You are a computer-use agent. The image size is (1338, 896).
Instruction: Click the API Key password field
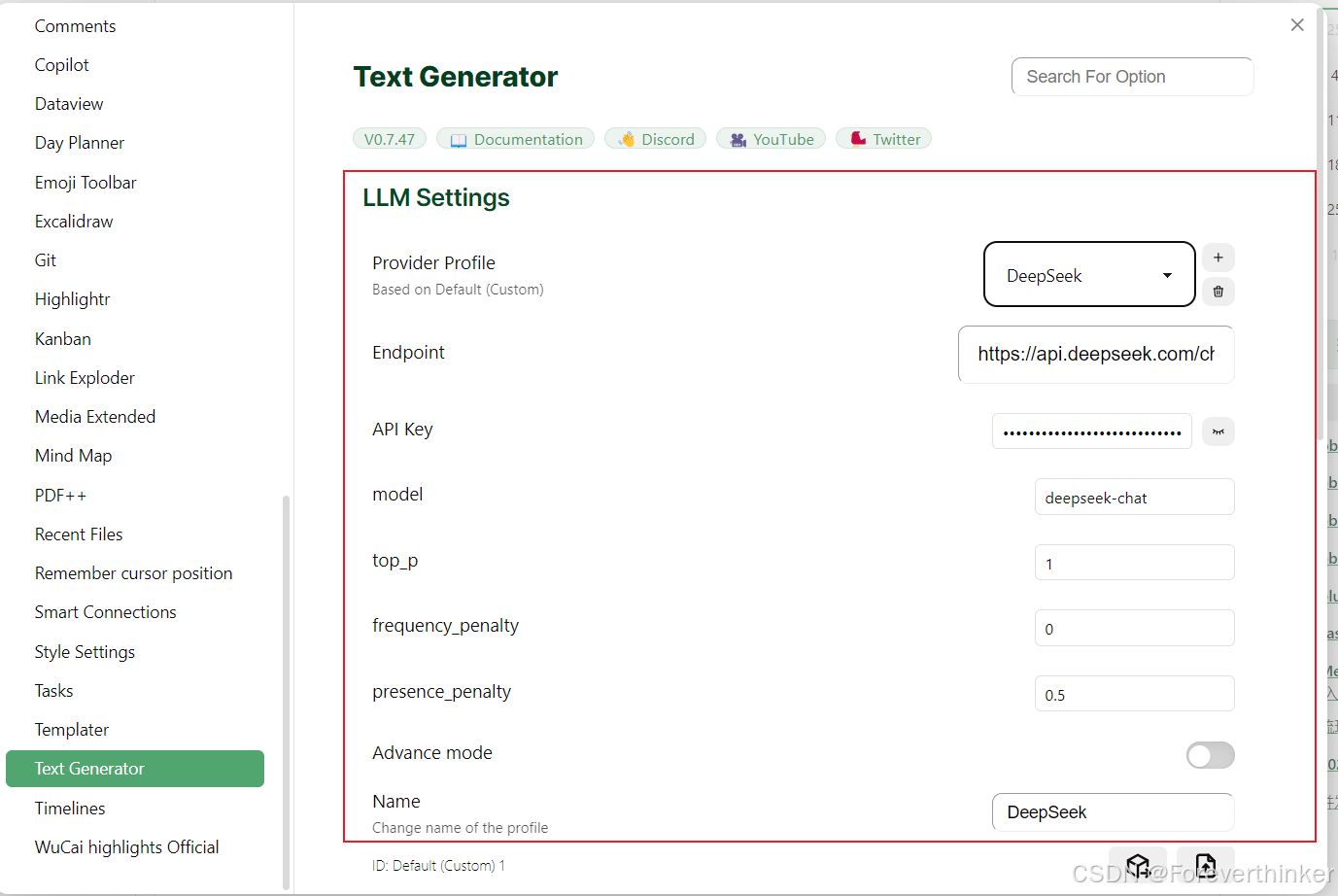click(1091, 431)
